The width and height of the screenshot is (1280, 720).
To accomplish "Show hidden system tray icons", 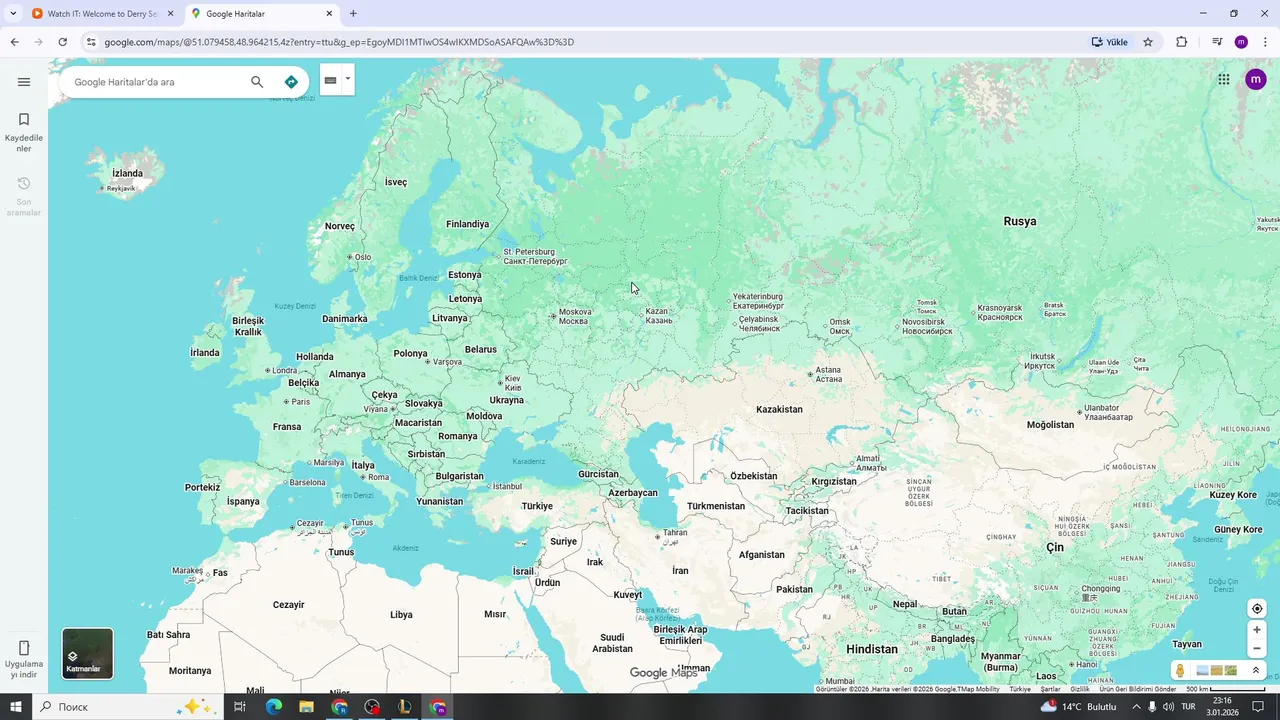I will tap(1136, 707).
